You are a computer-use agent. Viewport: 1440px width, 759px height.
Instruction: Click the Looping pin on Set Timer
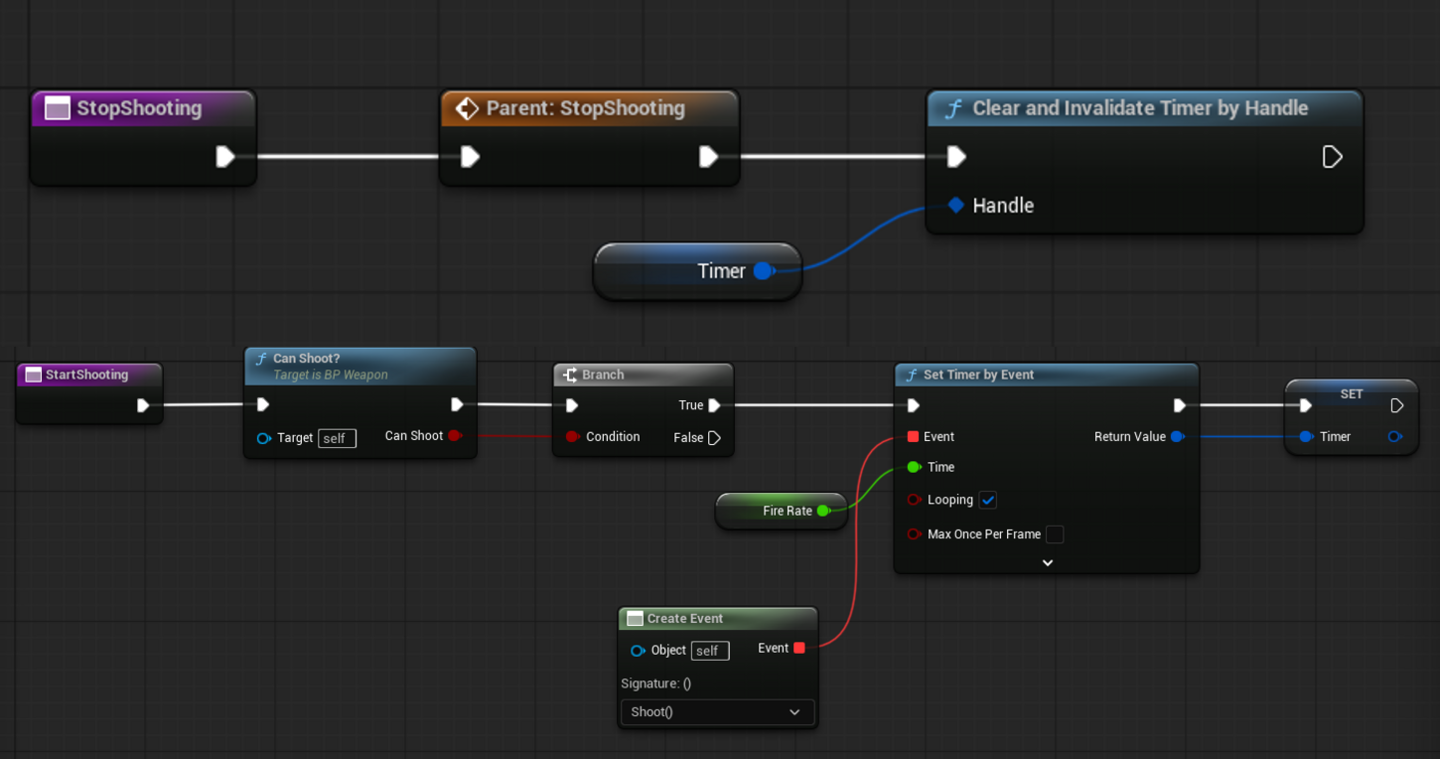tap(913, 500)
